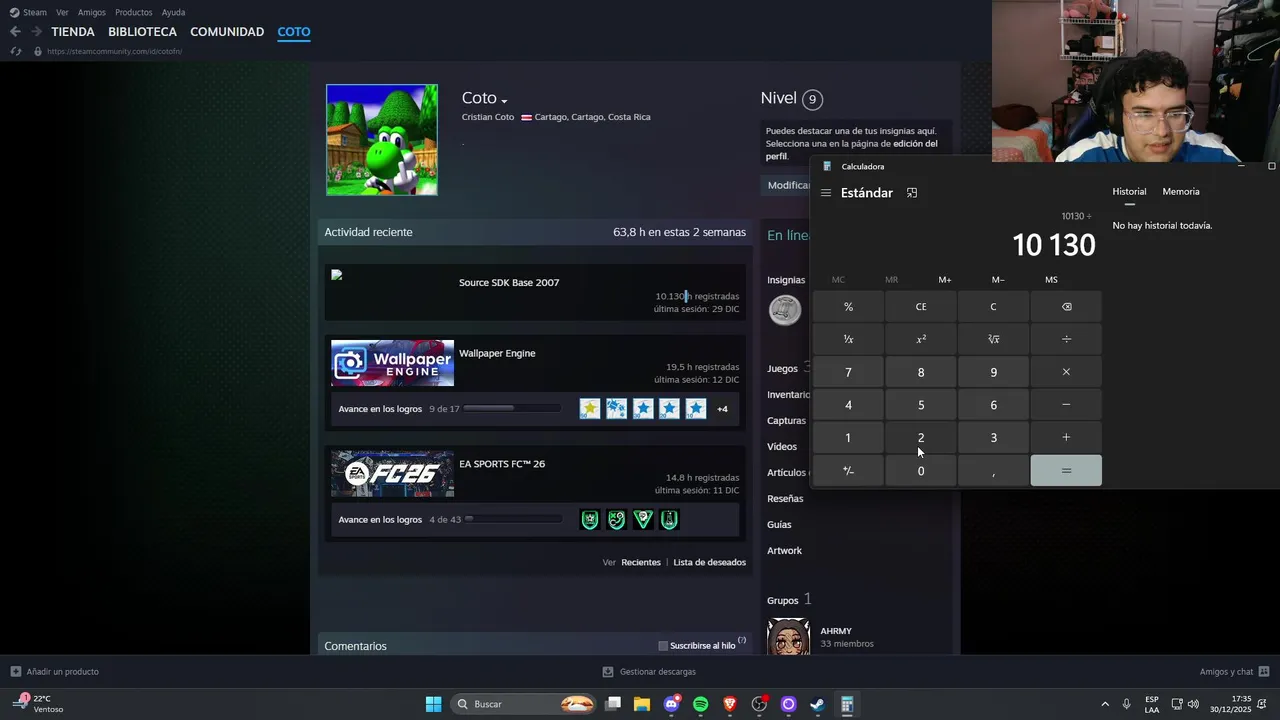Click the backspace key in Calculator
Image resolution: width=1280 pixels, height=720 pixels.
coord(1066,307)
